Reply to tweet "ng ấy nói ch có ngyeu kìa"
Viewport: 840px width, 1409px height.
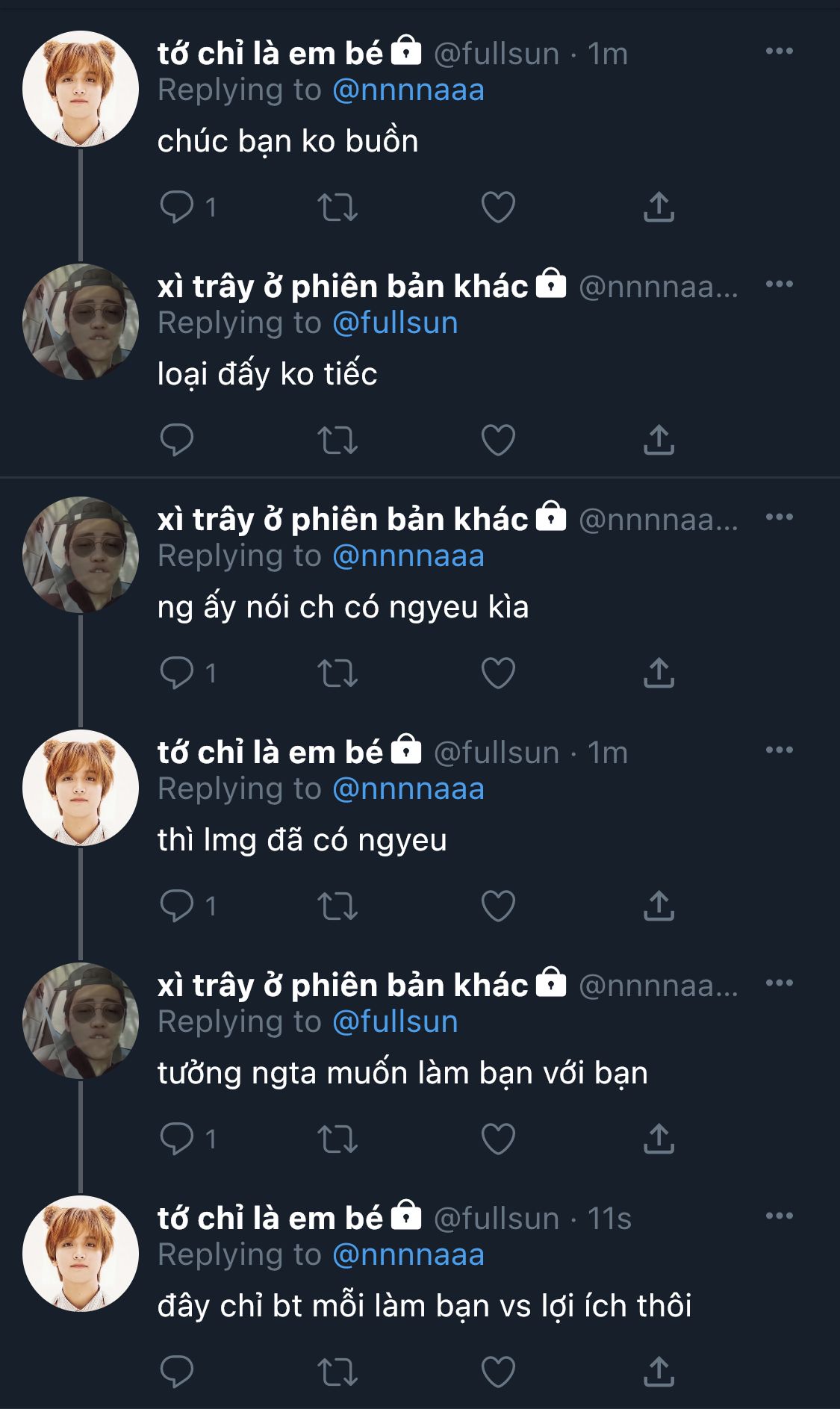(177, 673)
